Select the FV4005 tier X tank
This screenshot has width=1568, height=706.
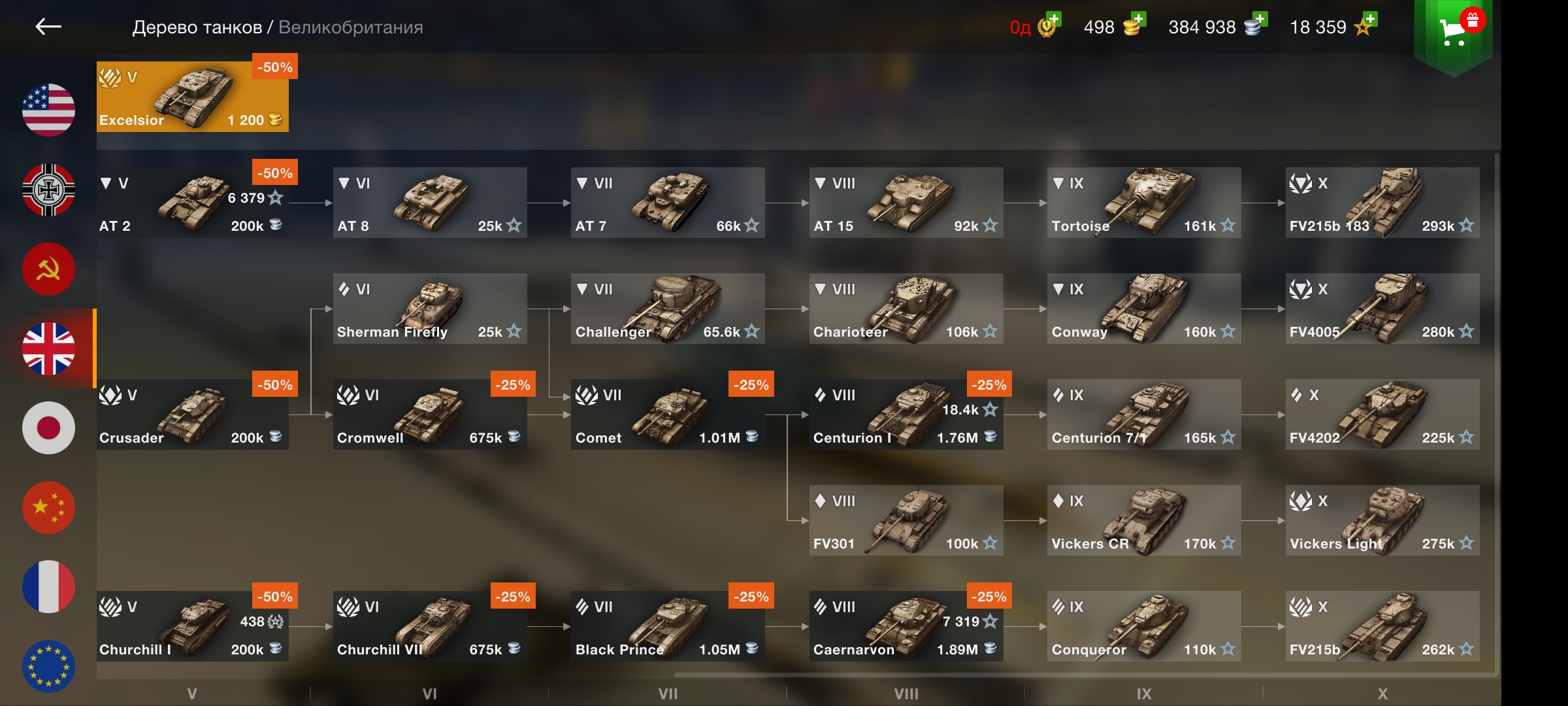[x=1382, y=309]
